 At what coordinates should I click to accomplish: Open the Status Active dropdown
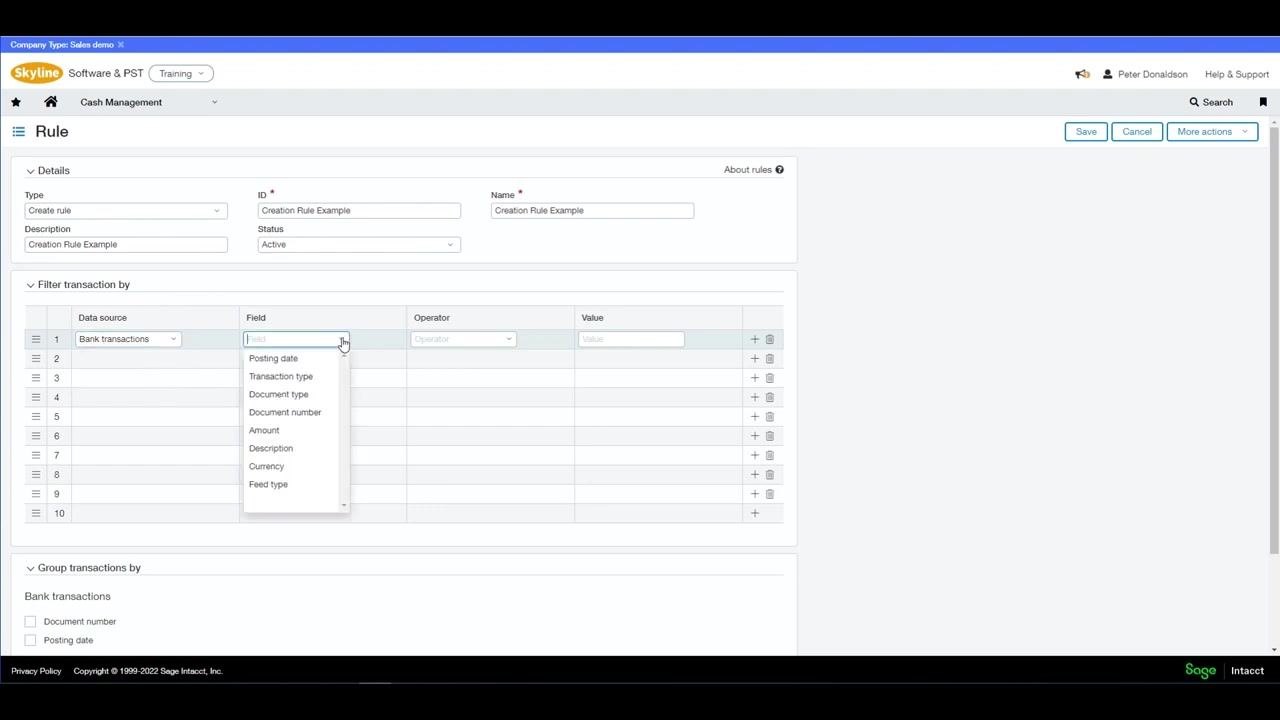[359, 245]
